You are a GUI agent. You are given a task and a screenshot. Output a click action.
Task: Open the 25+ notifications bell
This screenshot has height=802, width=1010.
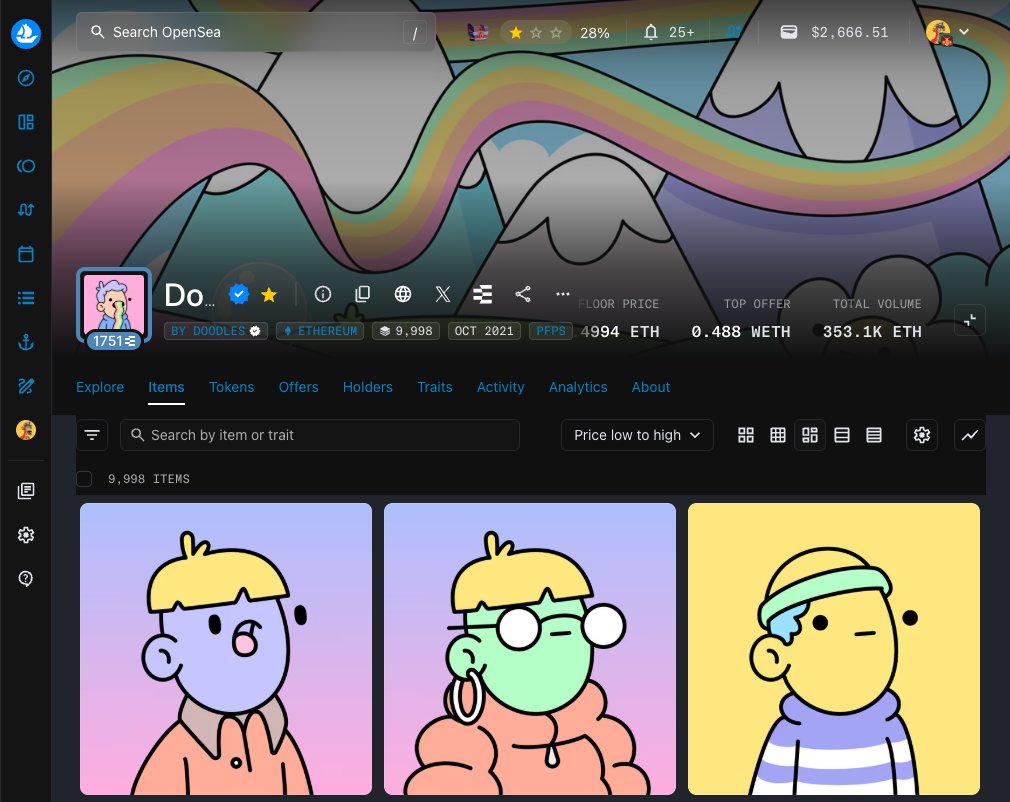[x=669, y=32]
